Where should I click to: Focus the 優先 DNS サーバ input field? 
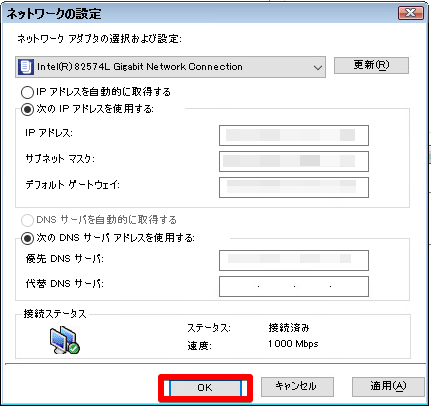(294, 260)
